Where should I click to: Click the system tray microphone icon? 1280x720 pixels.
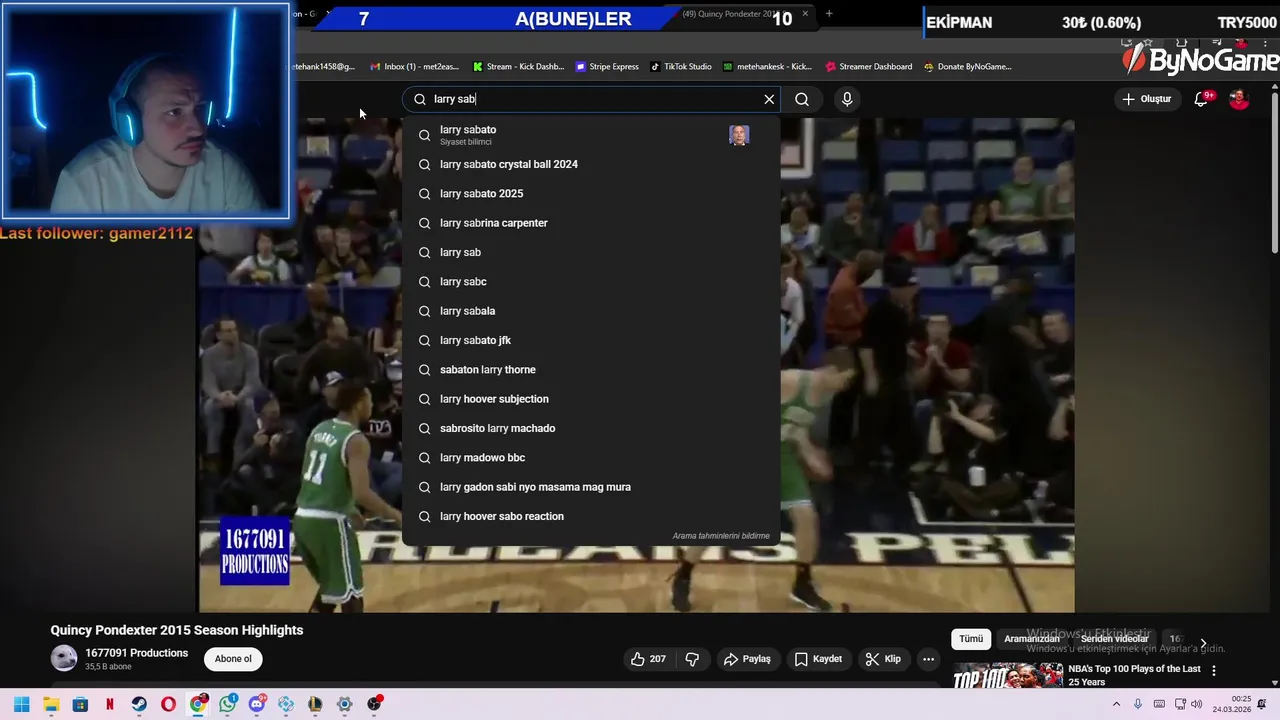pos(1138,704)
